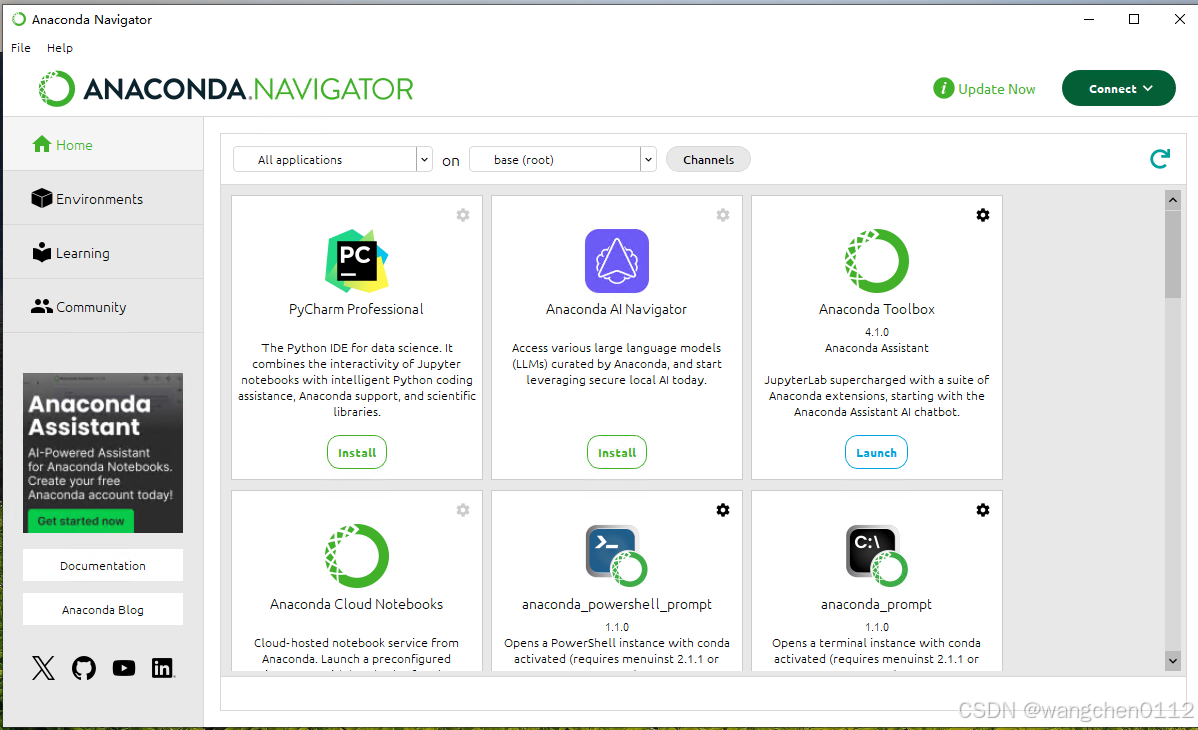Click the Learning book icon
1198x730 pixels.
42,252
